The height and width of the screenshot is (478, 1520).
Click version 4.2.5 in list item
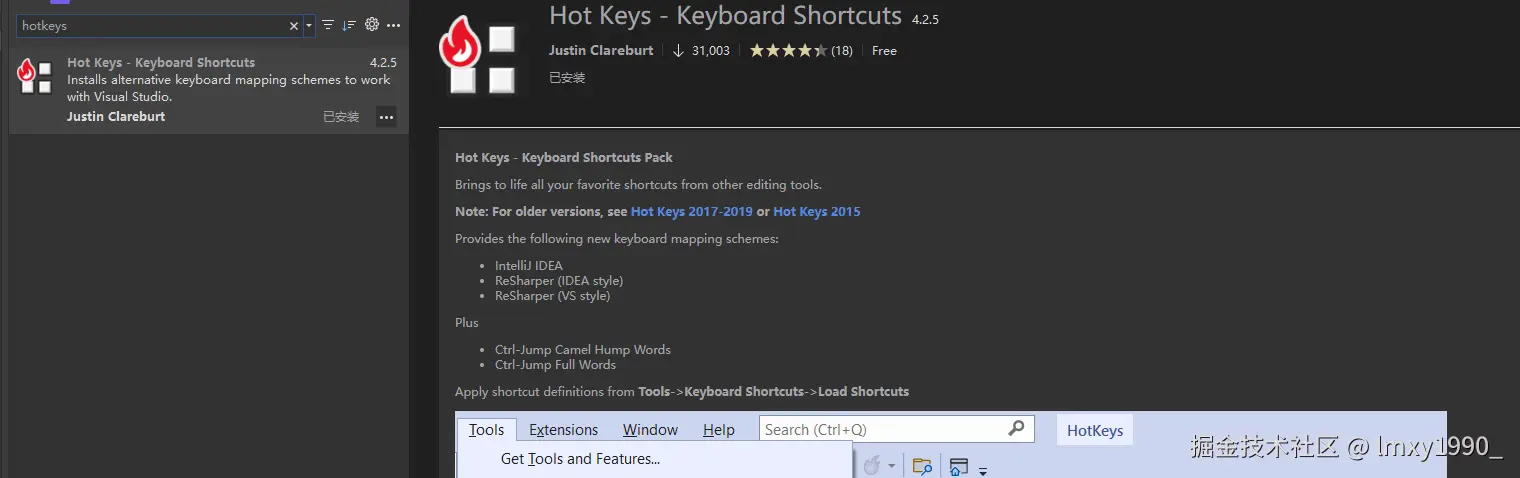click(x=383, y=62)
